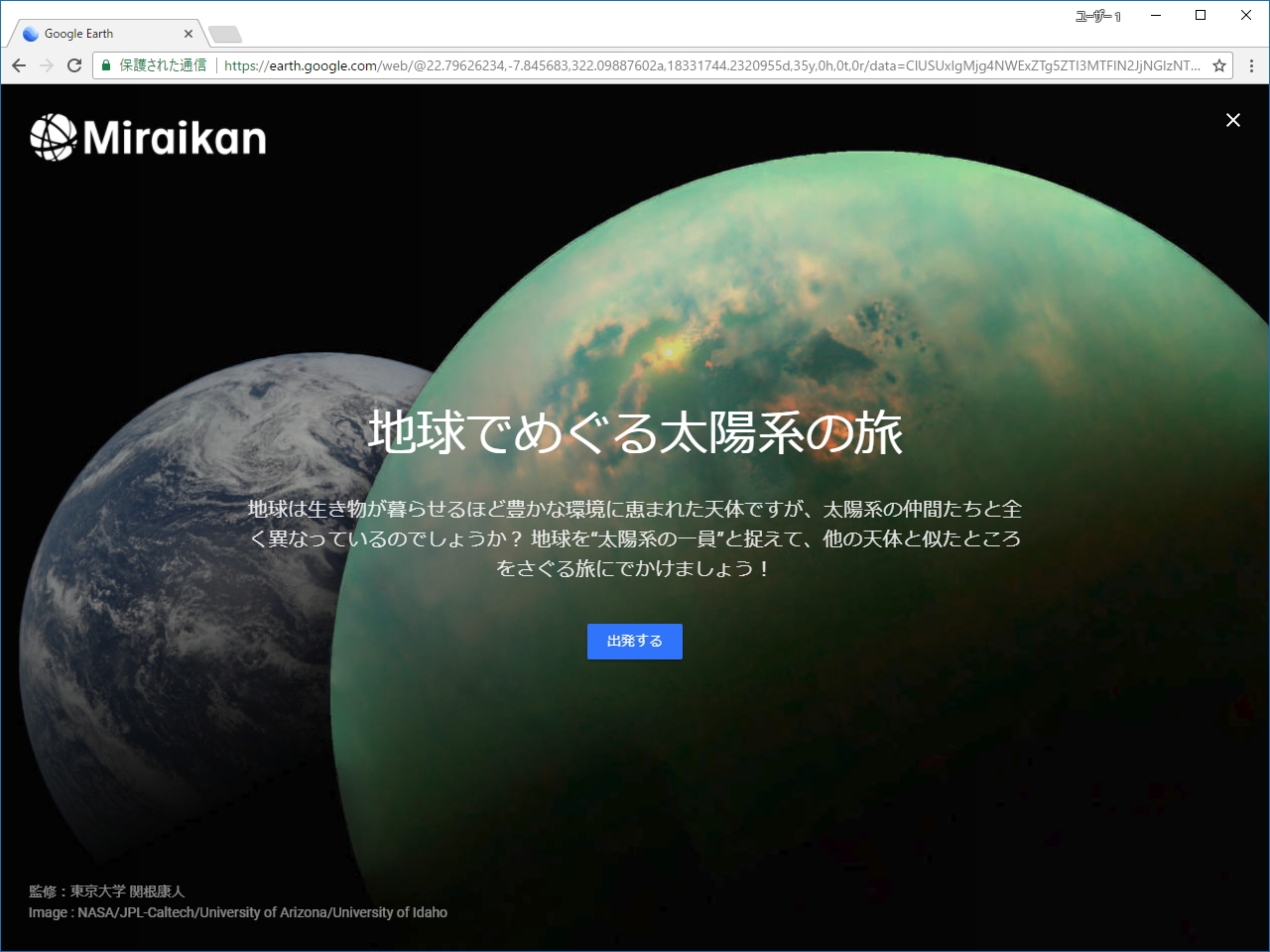Click the secure connection padlock icon
Screen dimensions: 1270x952
[x=105, y=64]
